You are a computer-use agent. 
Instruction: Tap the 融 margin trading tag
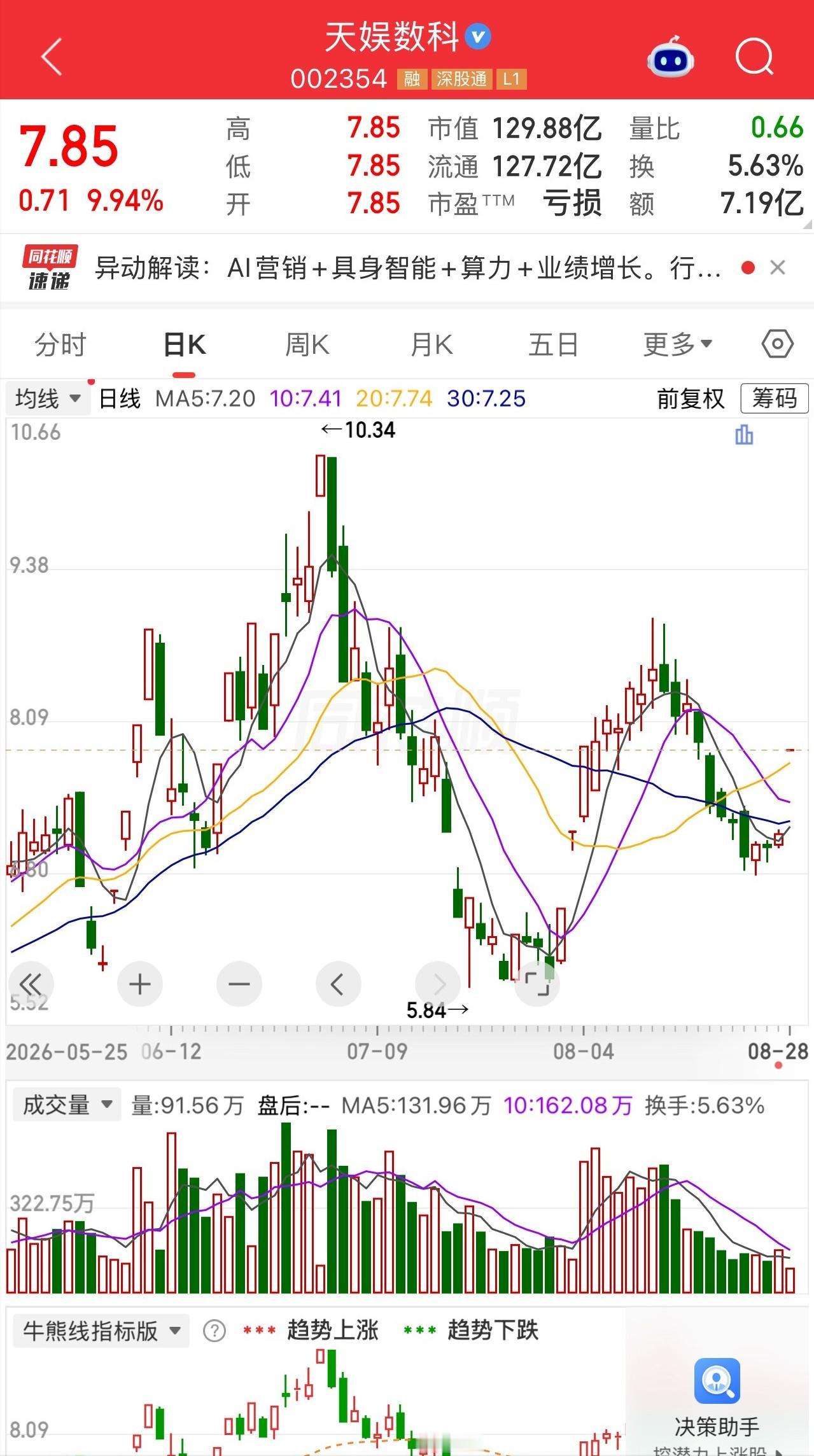pyautogui.click(x=412, y=79)
